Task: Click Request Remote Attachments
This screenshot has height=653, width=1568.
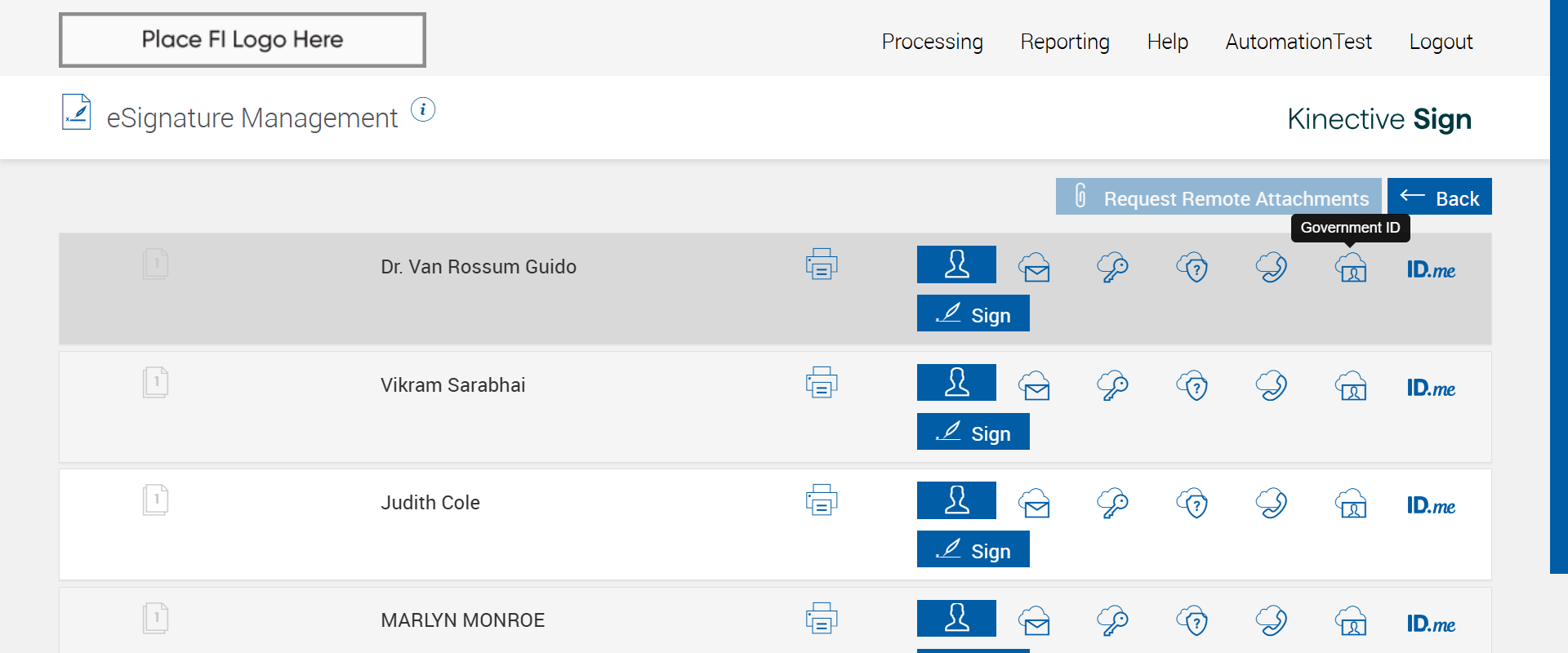Action: click(1218, 197)
